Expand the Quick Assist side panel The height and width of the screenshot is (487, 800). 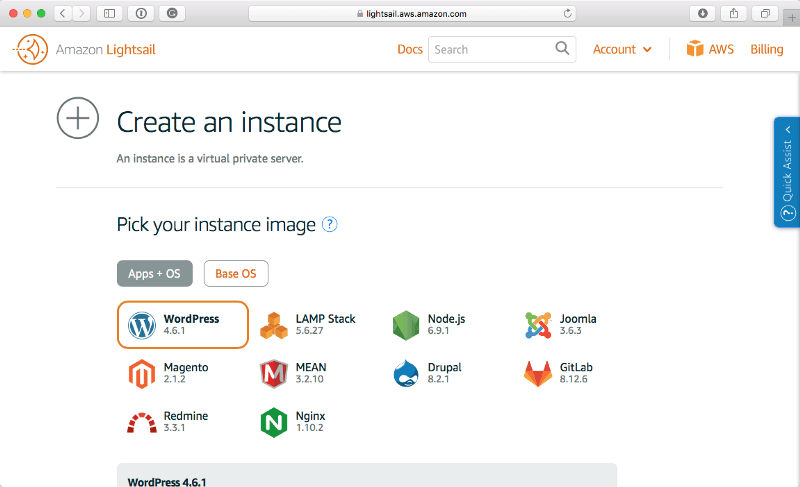tap(786, 172)
